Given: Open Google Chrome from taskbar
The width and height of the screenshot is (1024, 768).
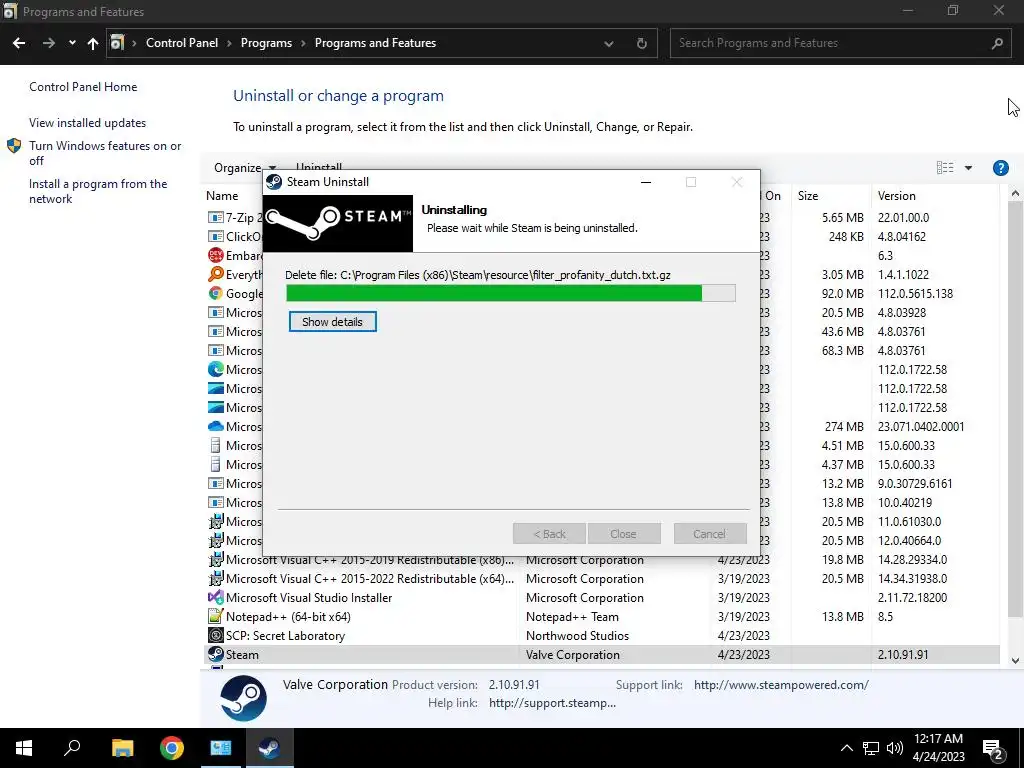Looking at the screenshot, I should (x=172, y=748).
